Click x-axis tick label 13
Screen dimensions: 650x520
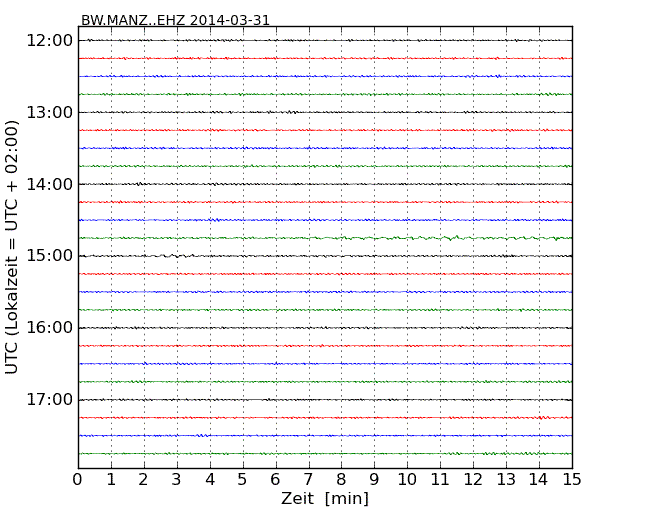pos(506,480)
